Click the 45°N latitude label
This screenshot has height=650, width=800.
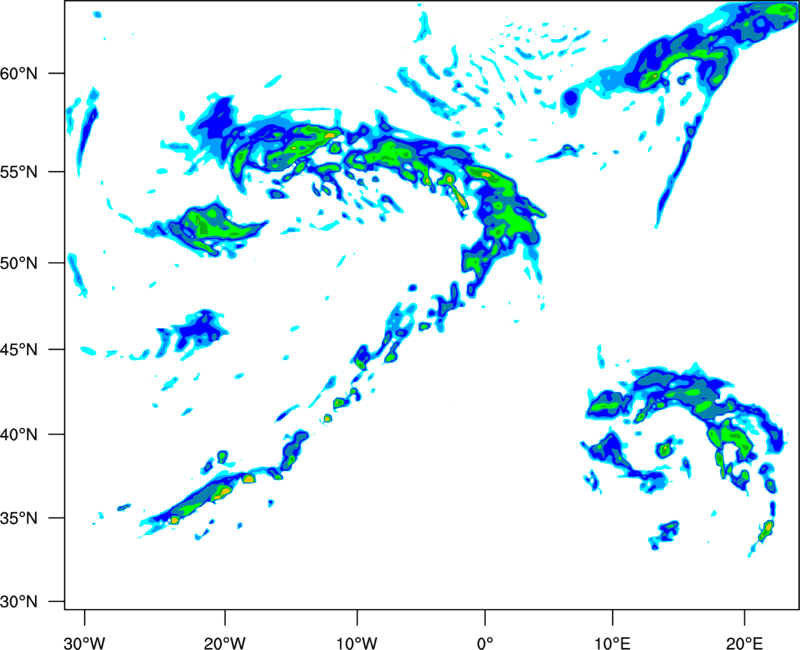tap(19, 350)
